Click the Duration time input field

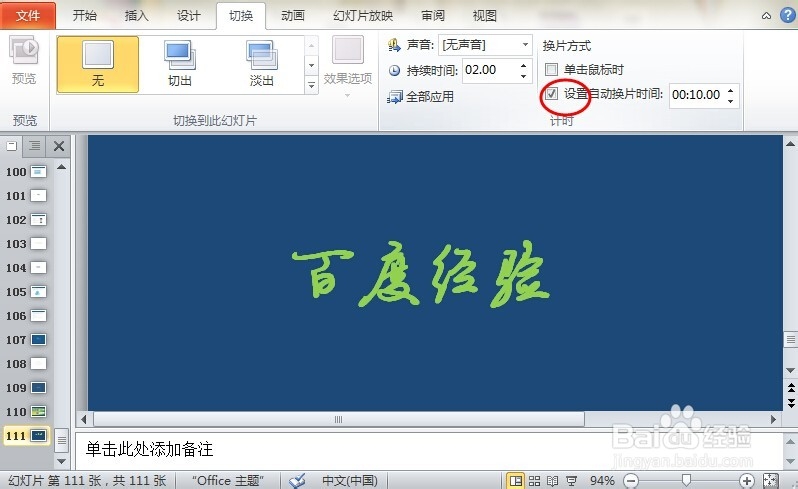(491, 70)
